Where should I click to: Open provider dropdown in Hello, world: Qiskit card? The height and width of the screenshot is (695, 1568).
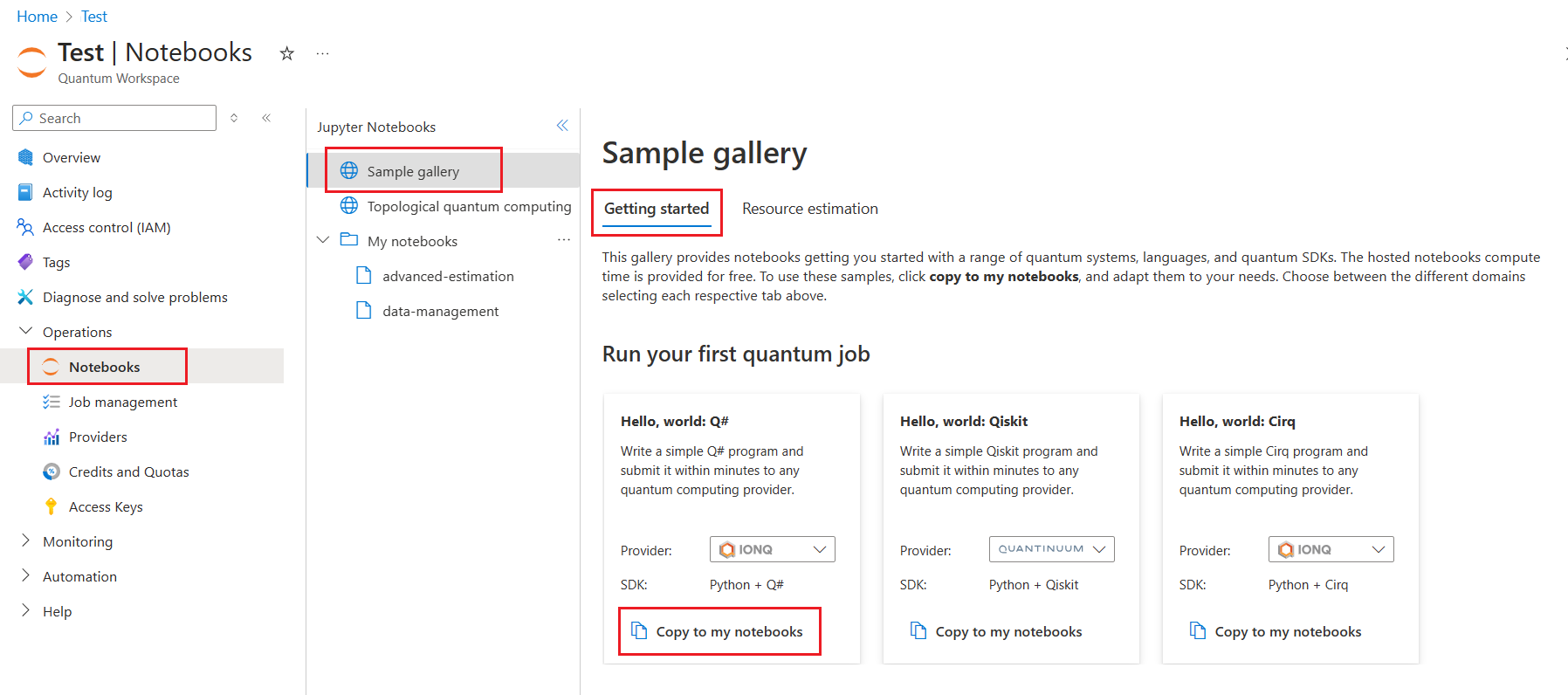(x=1051, y=549)
